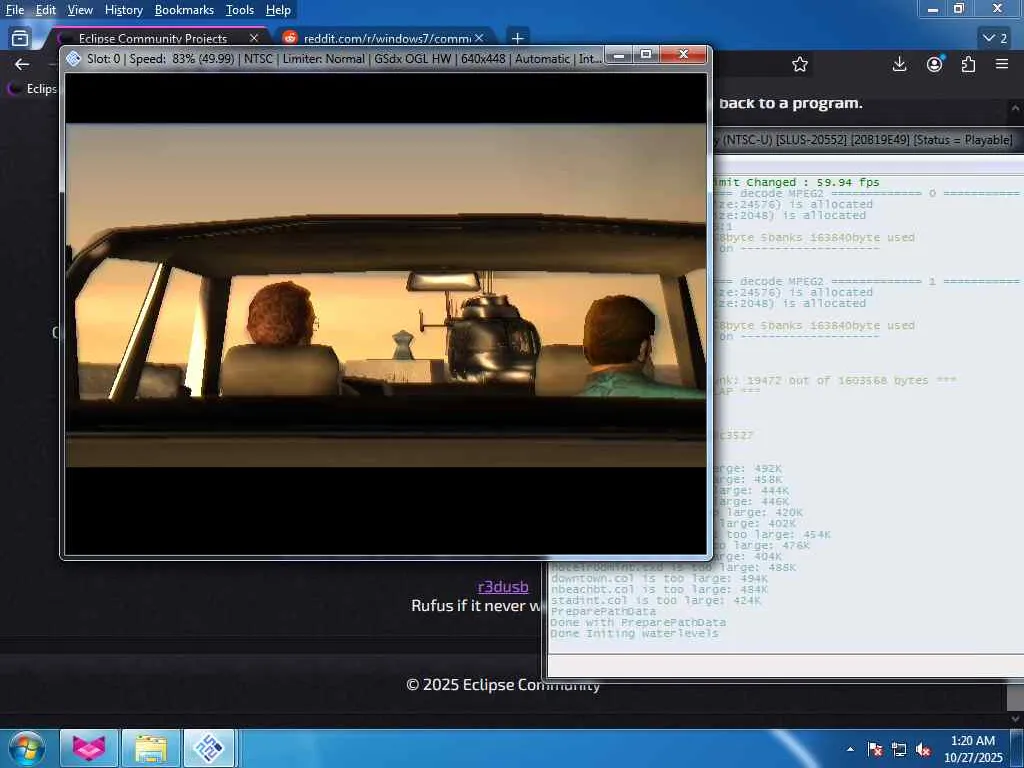1024x768 pixels.
Task: Open a new browser tab
Action: [517, 38]
